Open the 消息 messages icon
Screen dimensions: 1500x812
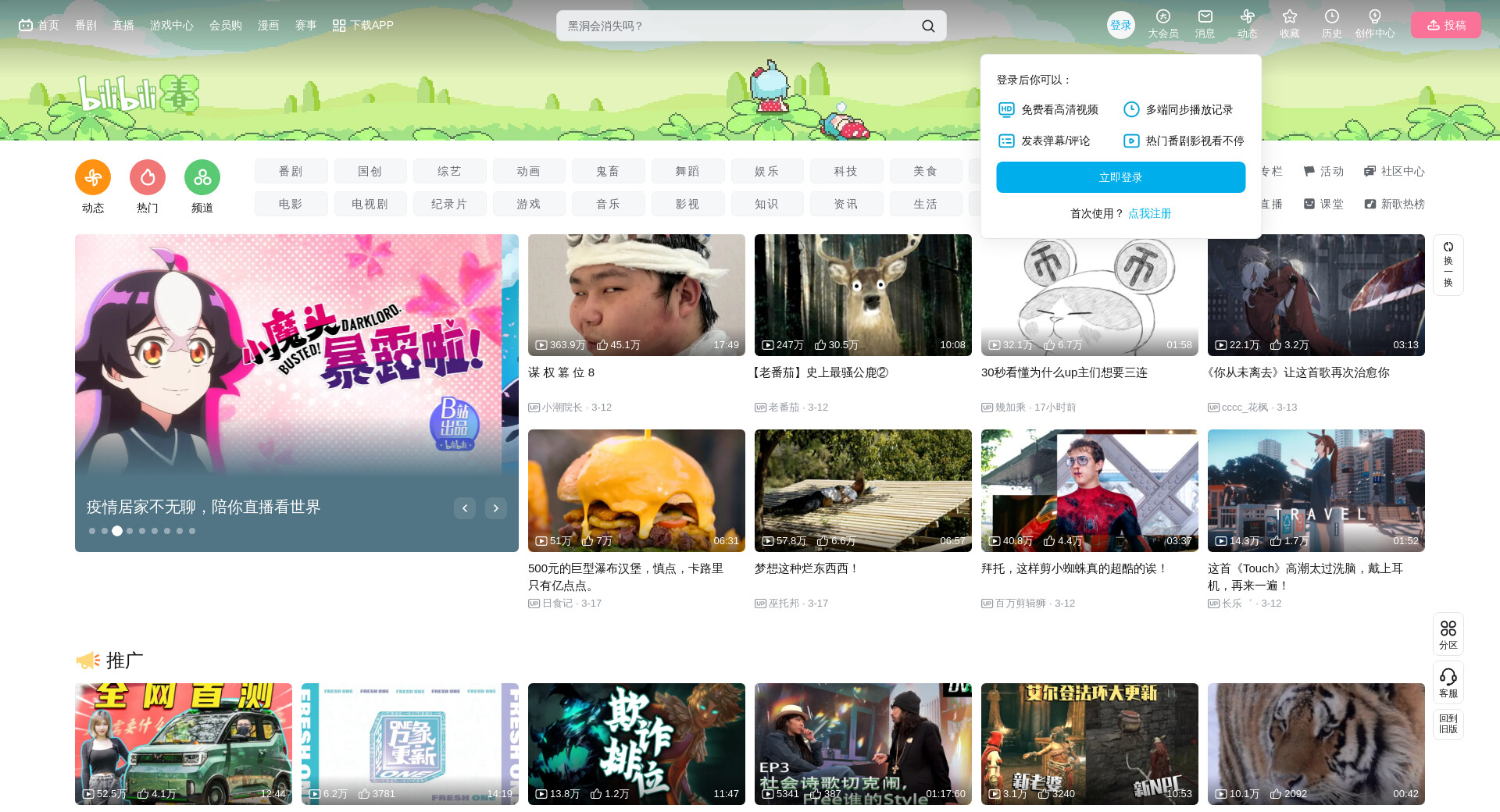(1205, 18)
